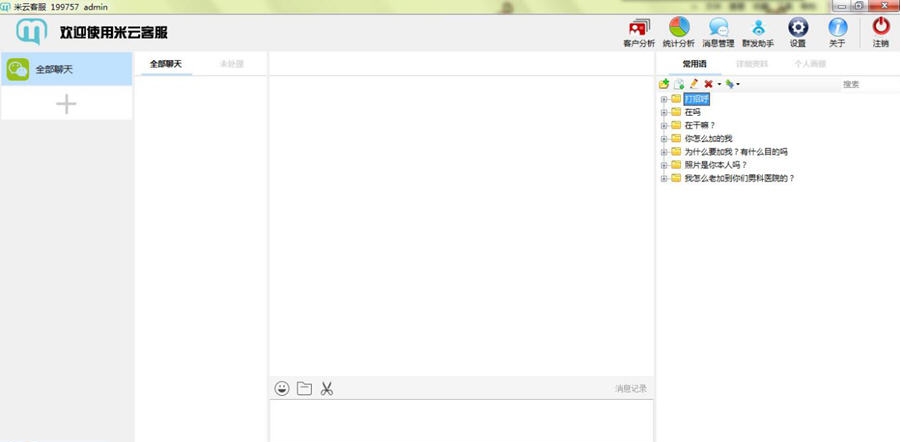The width and height of the screenshot is (901, 442).
Task: Add a new account with plus button
Action: (x=66, y=104)
